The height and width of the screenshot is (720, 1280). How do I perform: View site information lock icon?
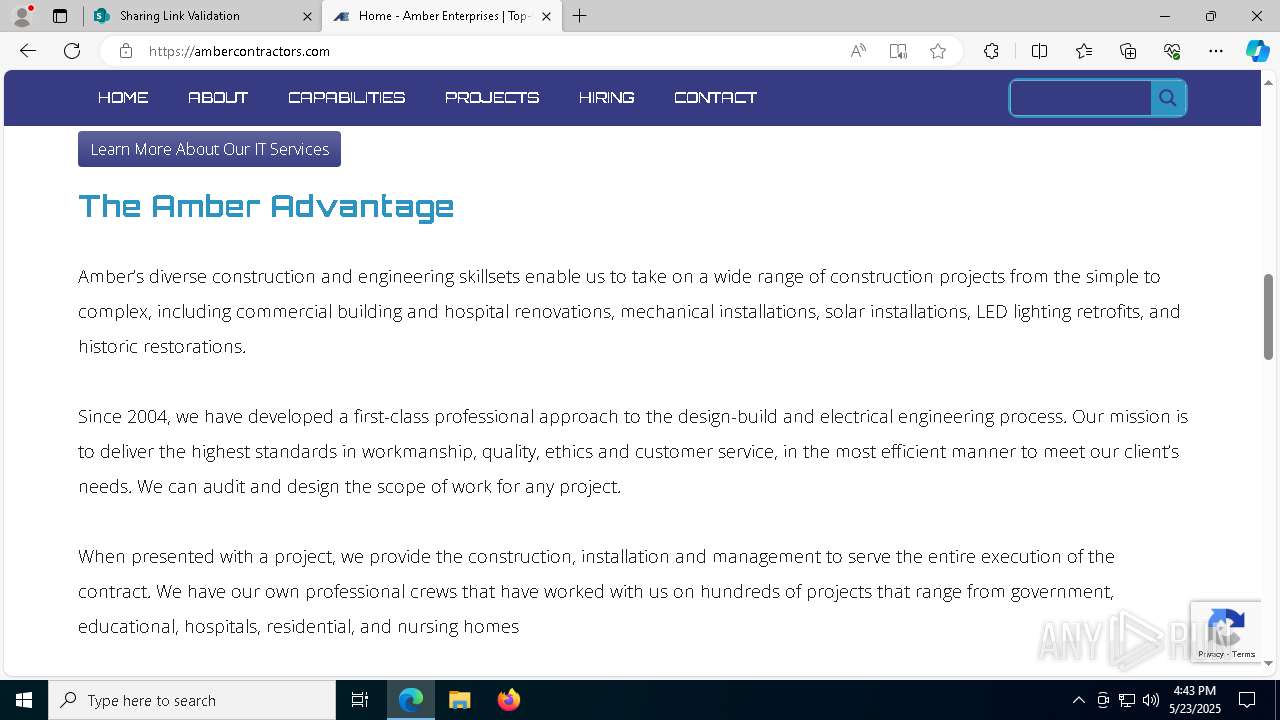pyautogui.click(x=126, y=51)
